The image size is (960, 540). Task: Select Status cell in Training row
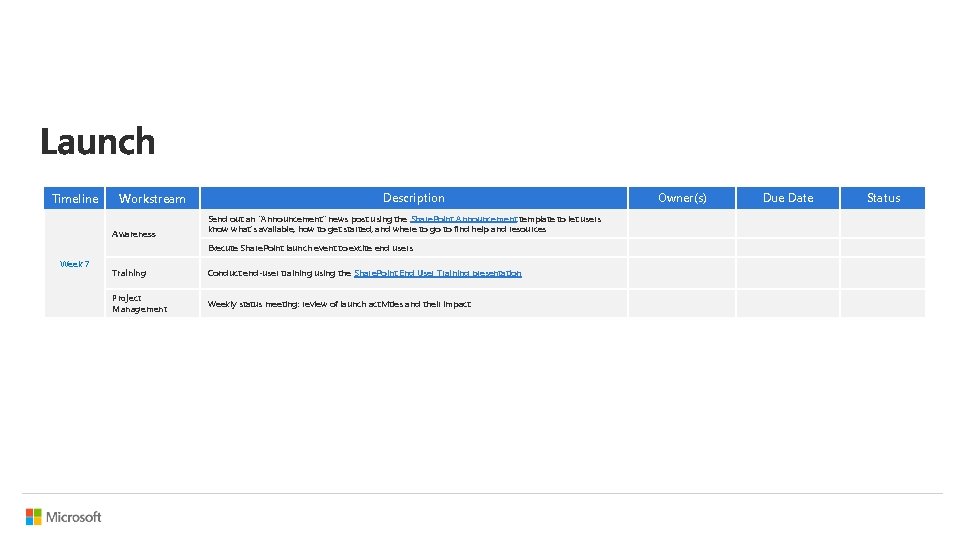[883, 273]
